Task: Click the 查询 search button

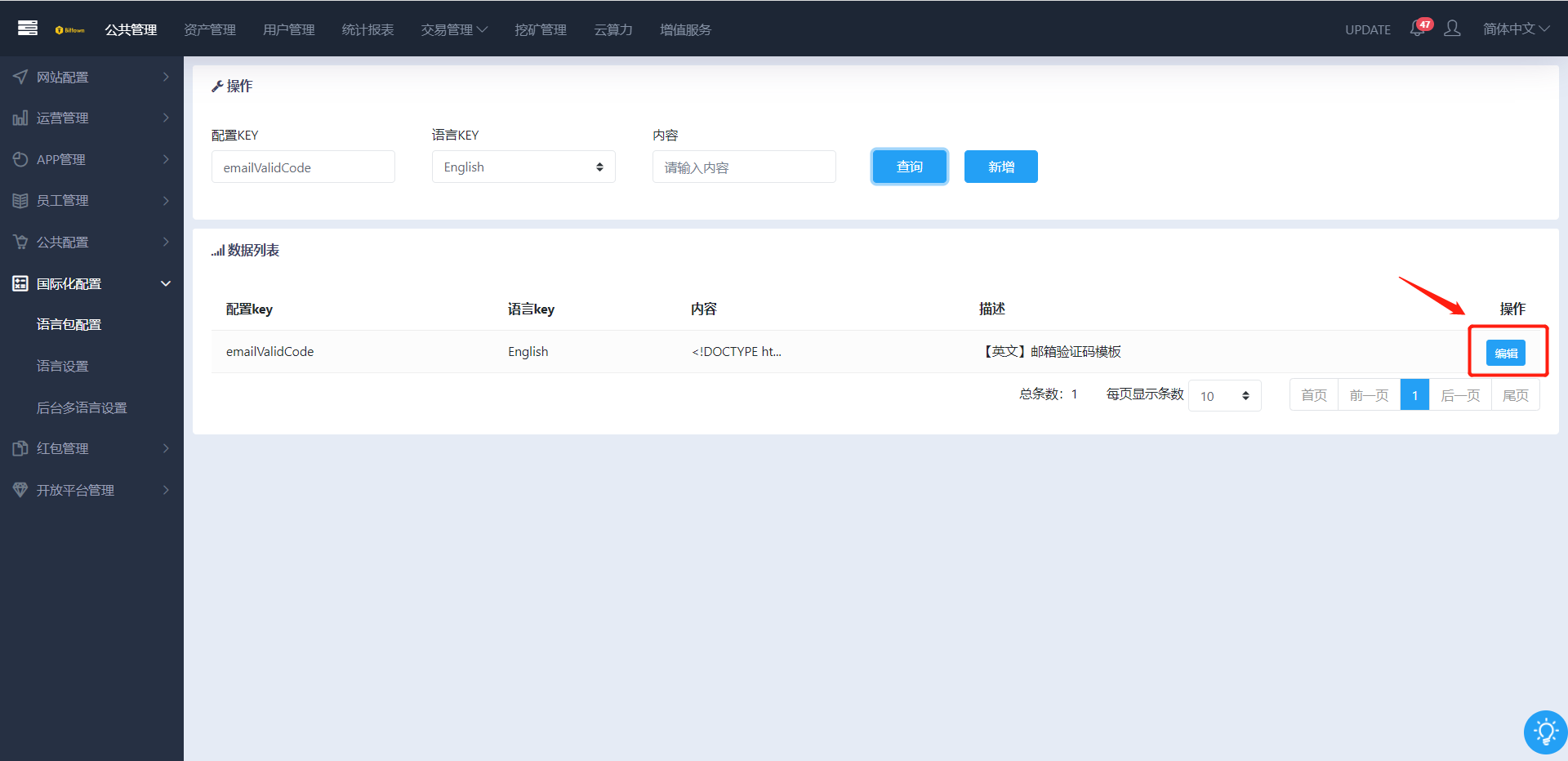Action: coord(910,167)
